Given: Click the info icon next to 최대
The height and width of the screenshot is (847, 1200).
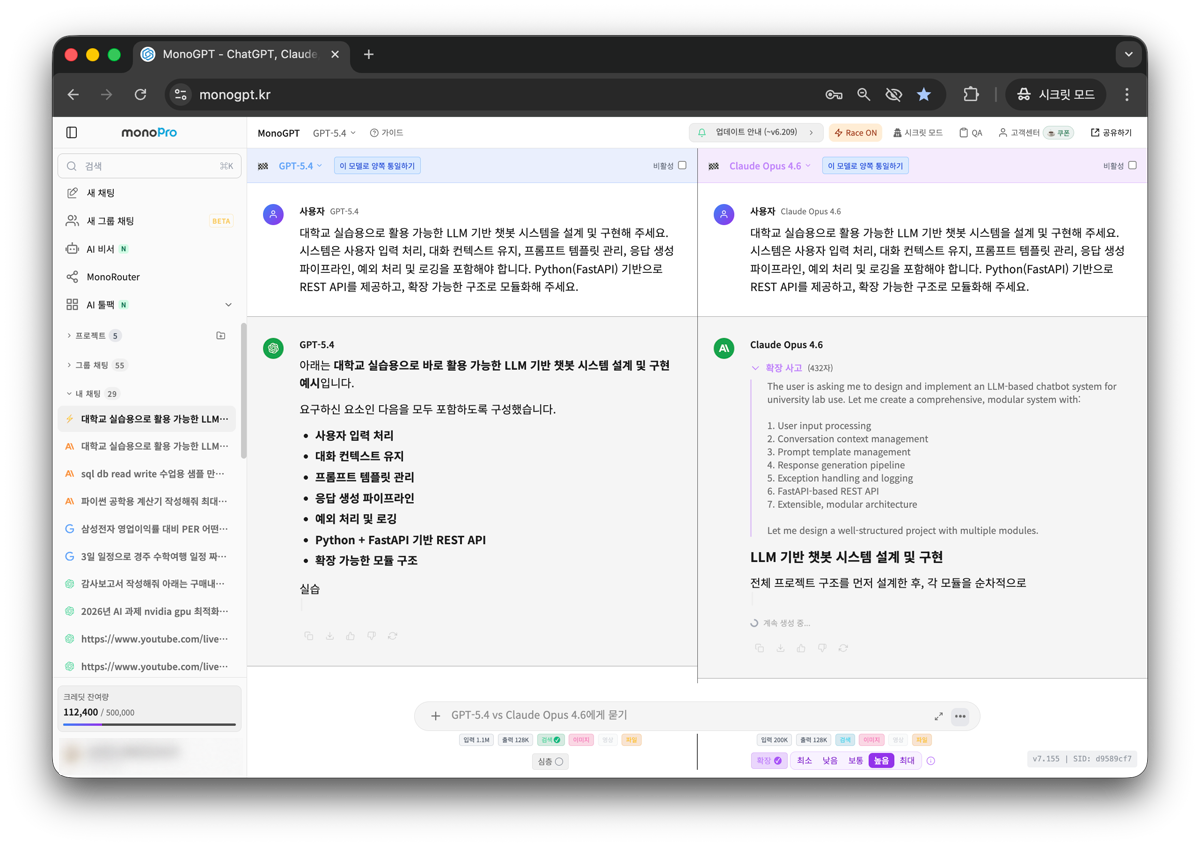Looking at the screenshot, I should pos(931,761).
